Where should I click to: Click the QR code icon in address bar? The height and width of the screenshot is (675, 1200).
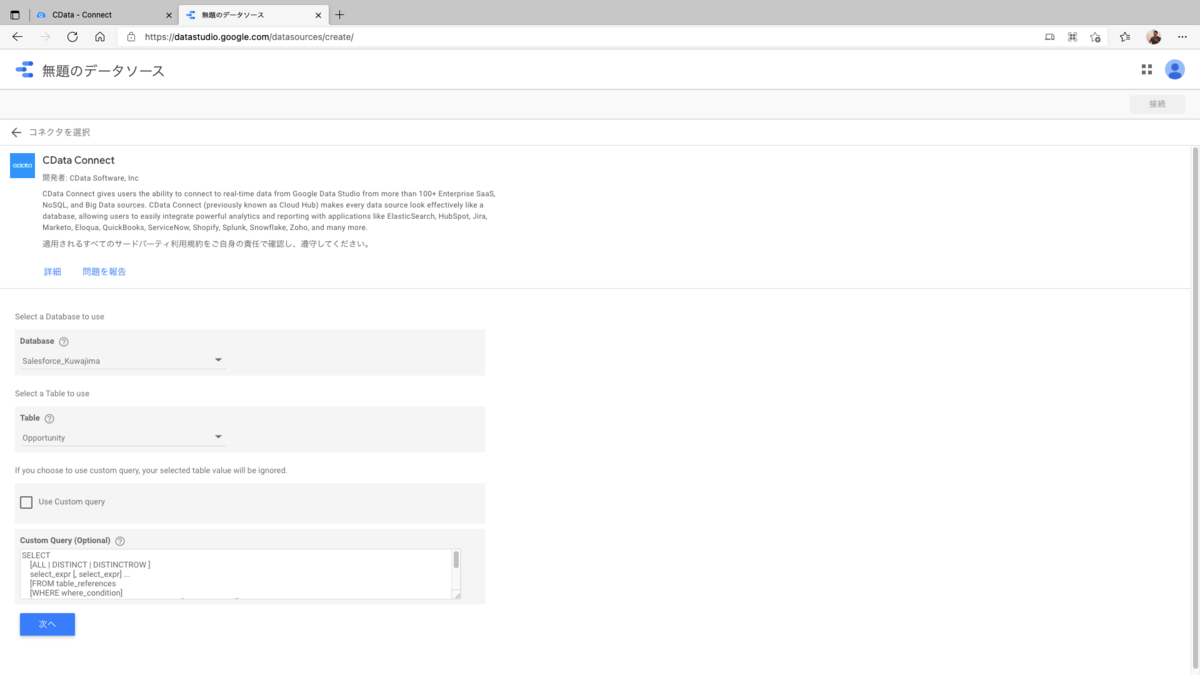(1072, 36)
